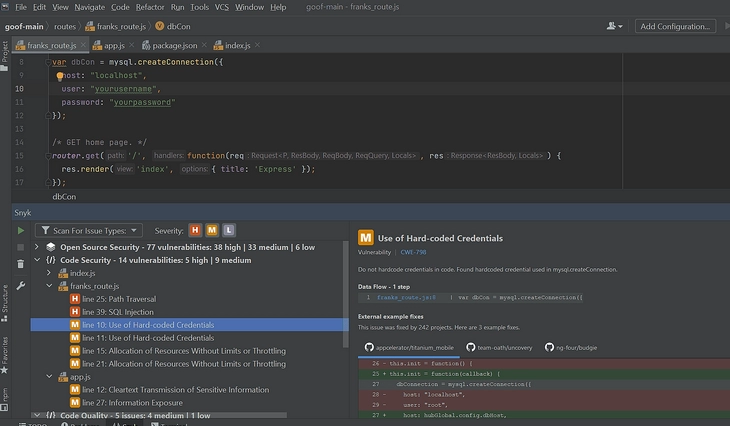Select line 11 Use of Hard-coded Credentials
Viewport: 730px width, 426px height.
(x=148, y=338)
